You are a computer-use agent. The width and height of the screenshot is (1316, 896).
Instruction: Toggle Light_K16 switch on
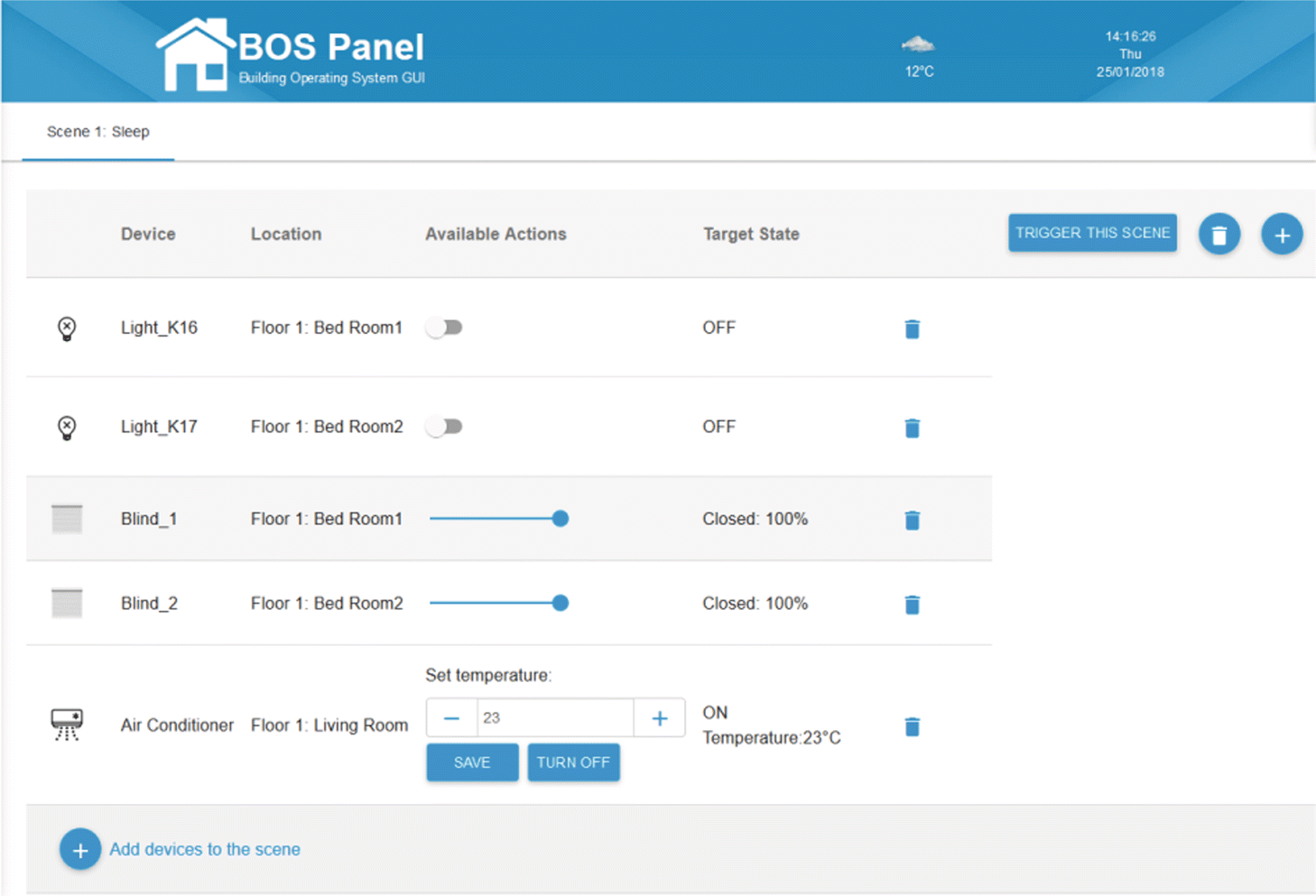(444, 328)
